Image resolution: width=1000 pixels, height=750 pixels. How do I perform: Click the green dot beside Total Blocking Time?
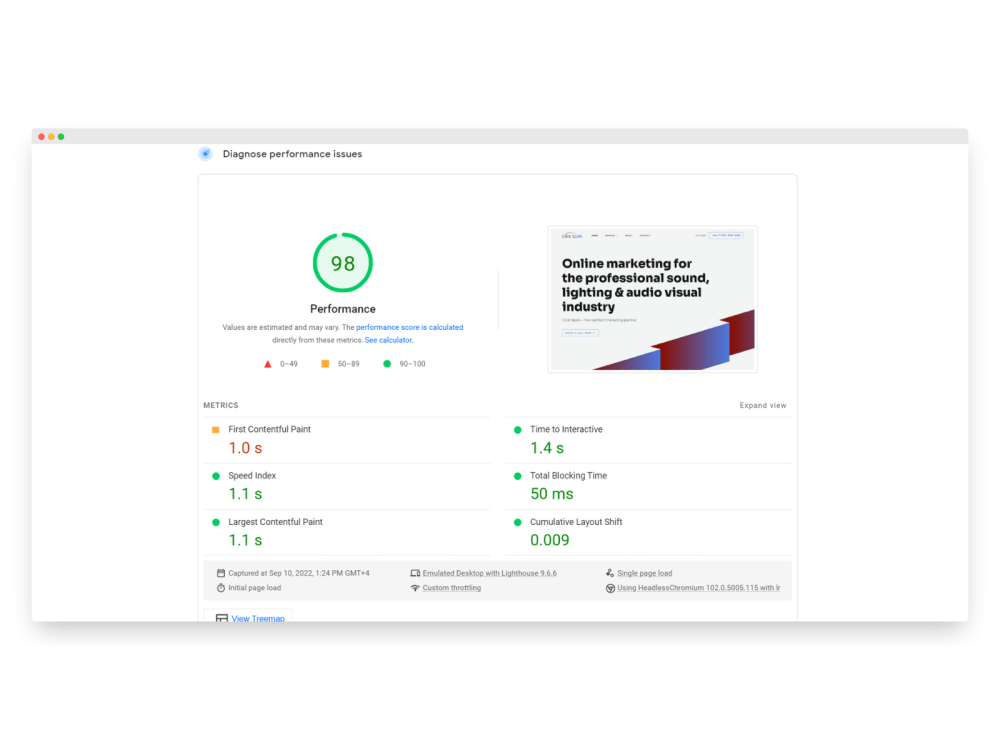coord(517,476)
